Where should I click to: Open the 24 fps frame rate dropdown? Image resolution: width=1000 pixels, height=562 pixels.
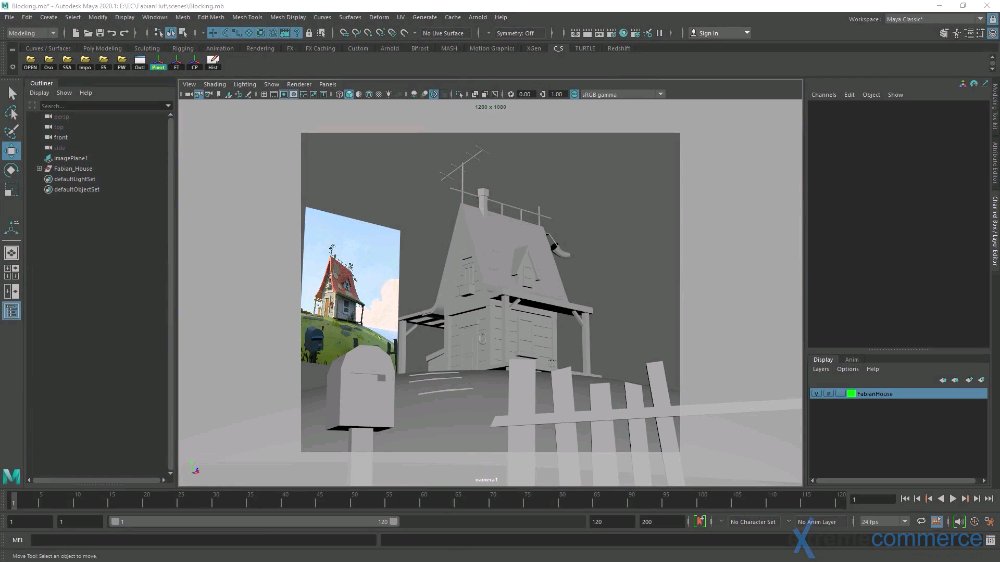tap(885, 521)
